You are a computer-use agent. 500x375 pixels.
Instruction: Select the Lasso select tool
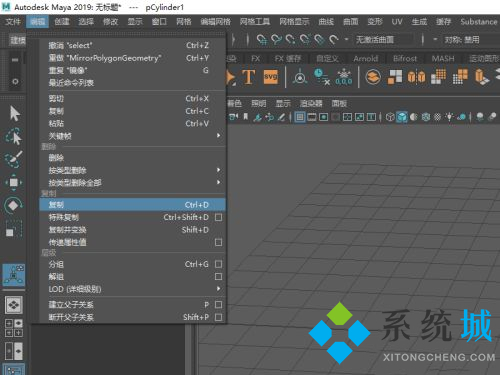[x=14, y=137]
